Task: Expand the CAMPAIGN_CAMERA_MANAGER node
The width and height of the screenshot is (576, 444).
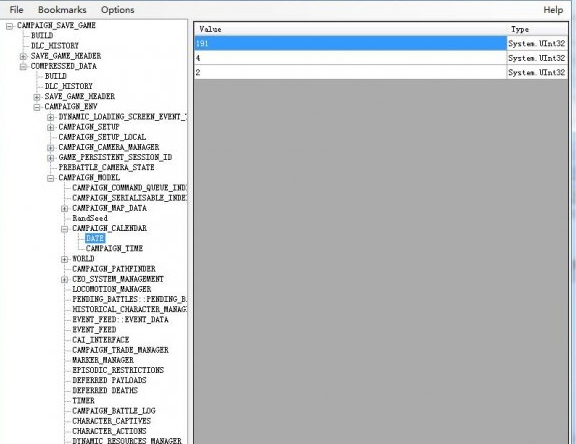Action: (x=51, y=148)
